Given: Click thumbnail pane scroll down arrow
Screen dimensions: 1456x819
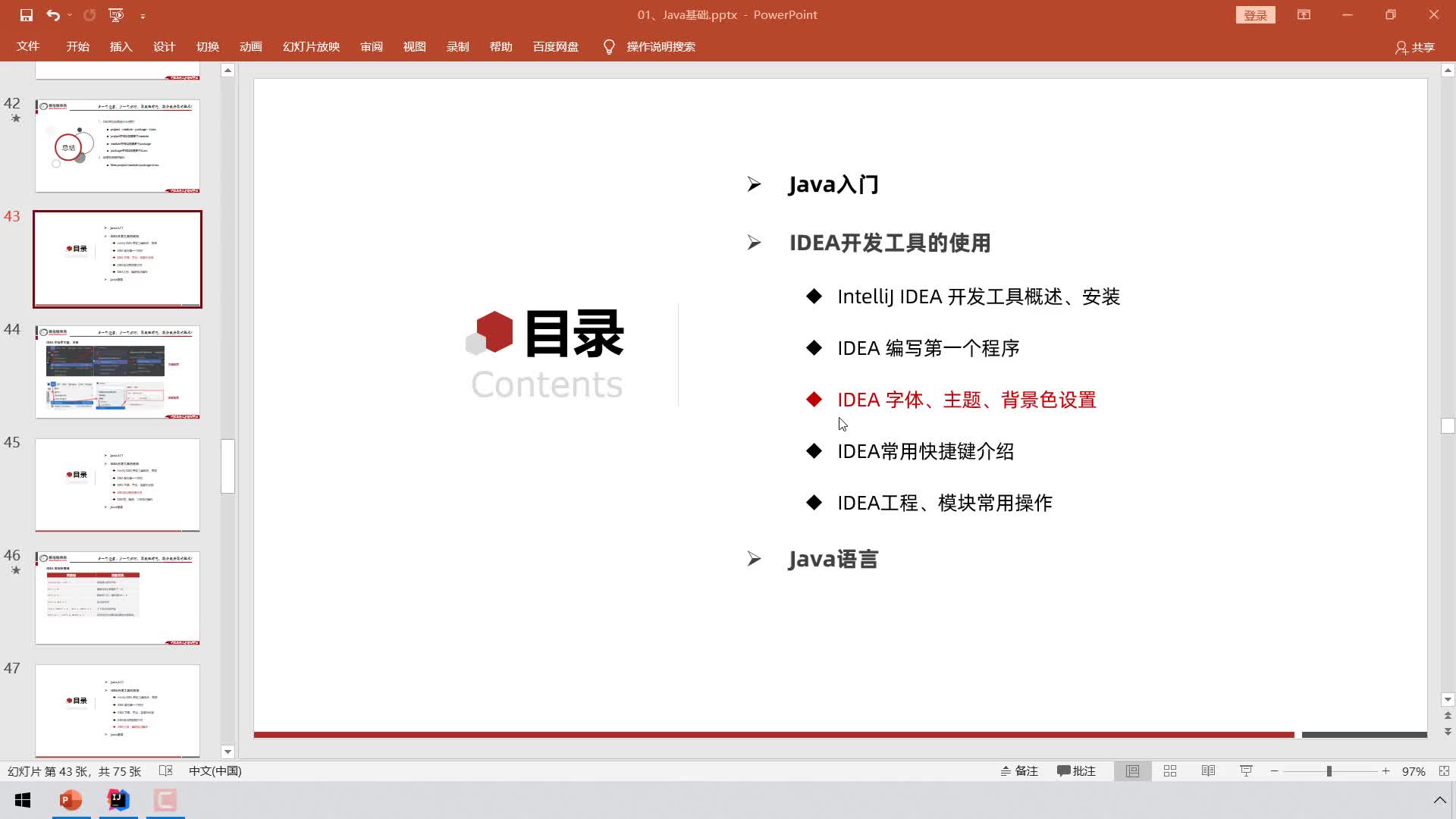Looking at the screenshot, I should 227,752.
